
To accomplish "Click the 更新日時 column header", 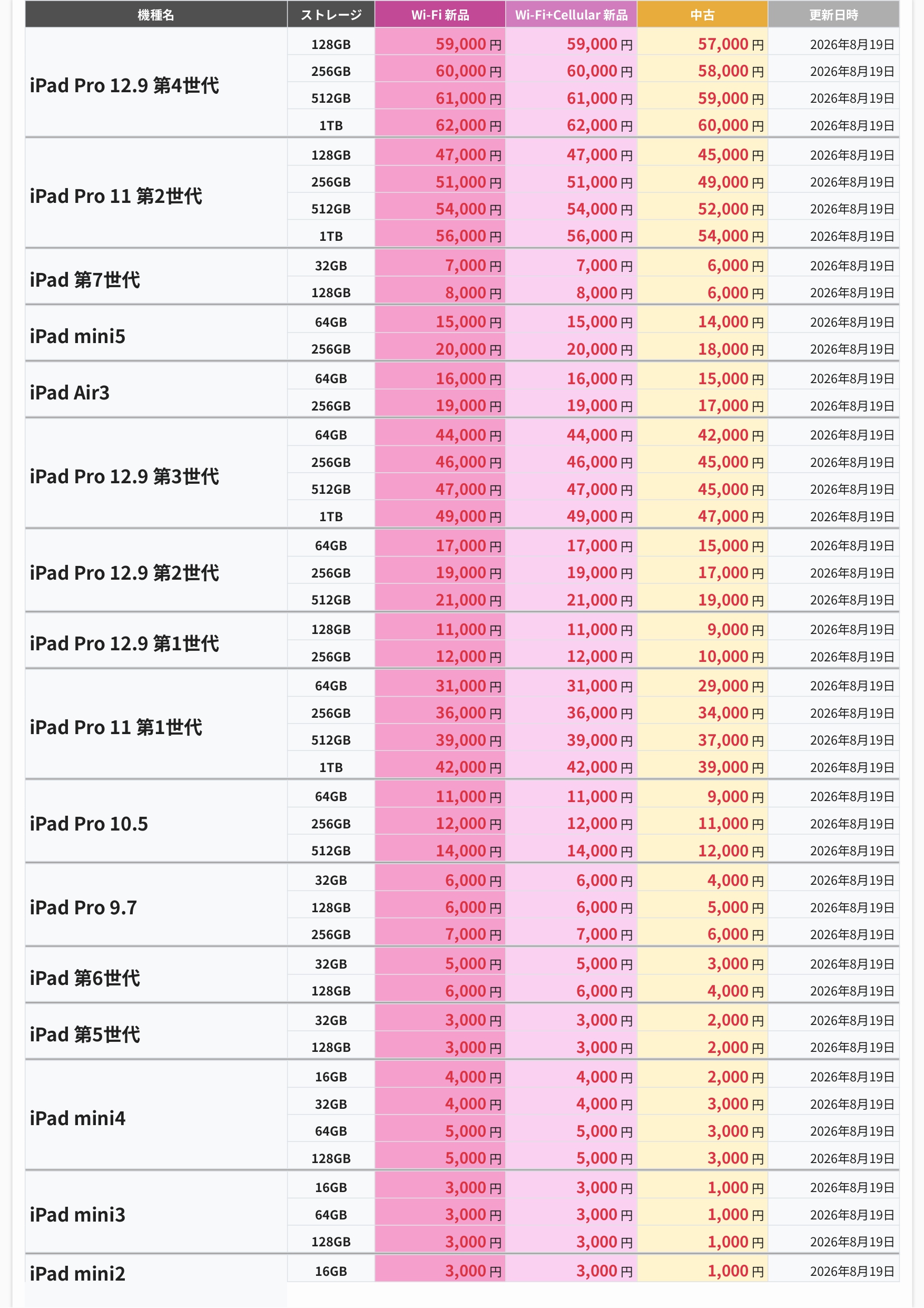I will click(833, 14).
